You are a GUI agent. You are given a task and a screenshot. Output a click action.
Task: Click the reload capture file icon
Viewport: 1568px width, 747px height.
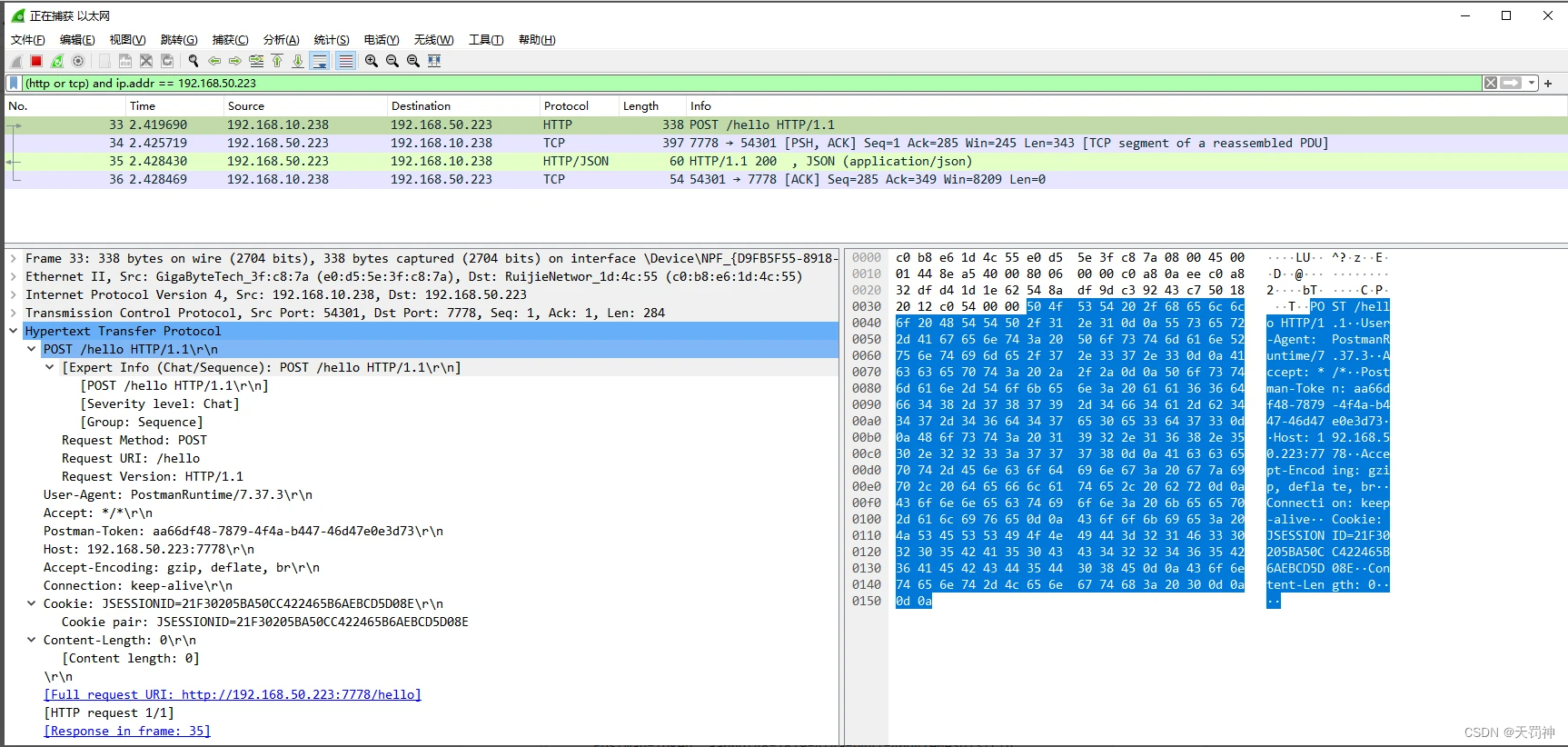point(167,61)
